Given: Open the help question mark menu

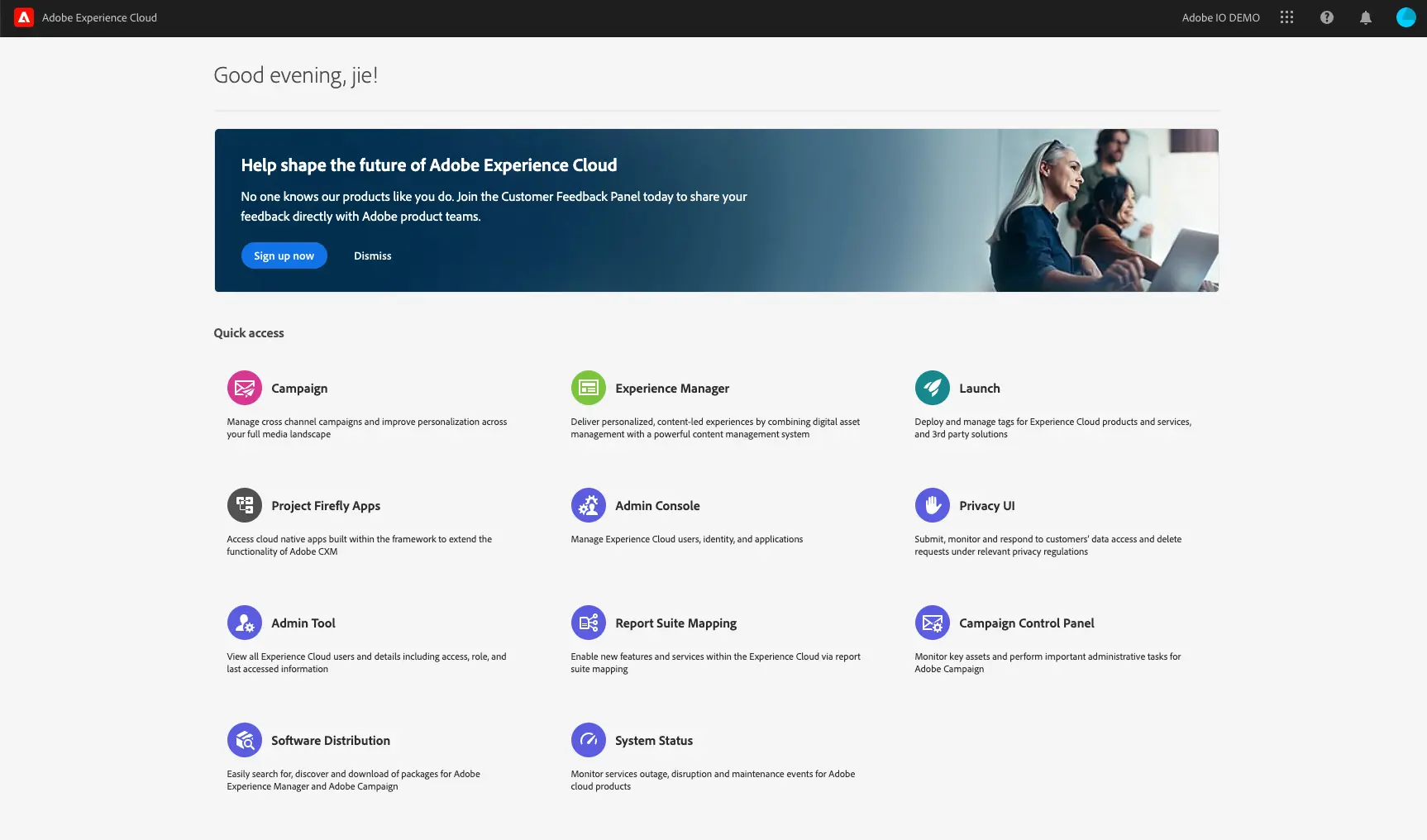Looking at the screenshot, I should 1326,17.
